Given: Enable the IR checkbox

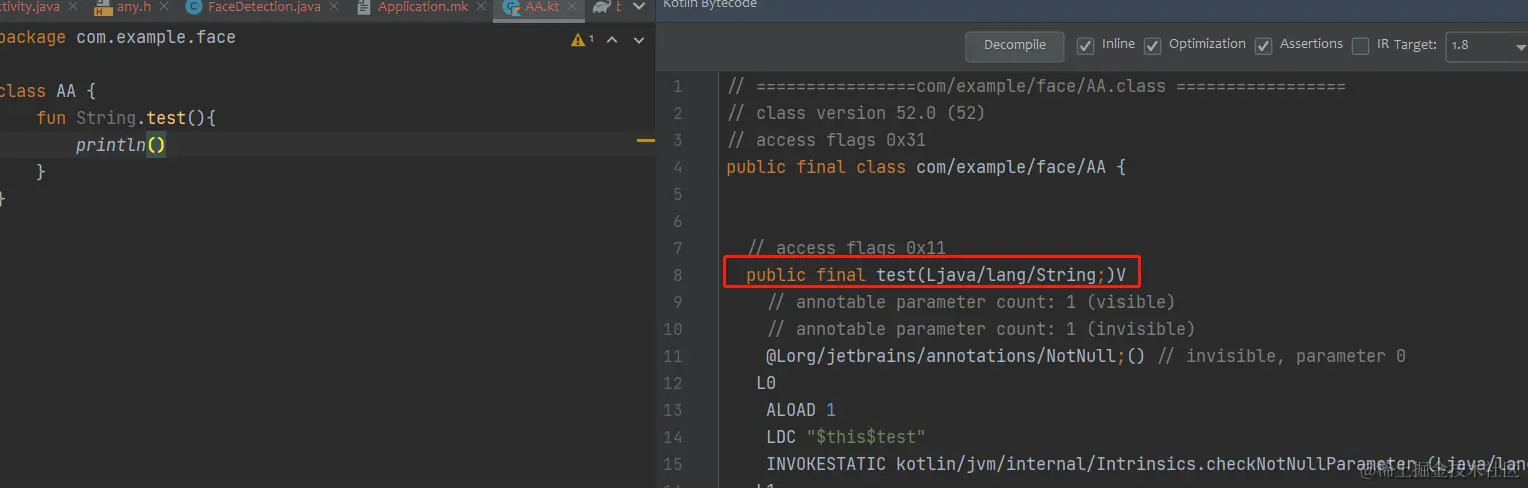Looking at the screenshot, I should click(1360, 45).
